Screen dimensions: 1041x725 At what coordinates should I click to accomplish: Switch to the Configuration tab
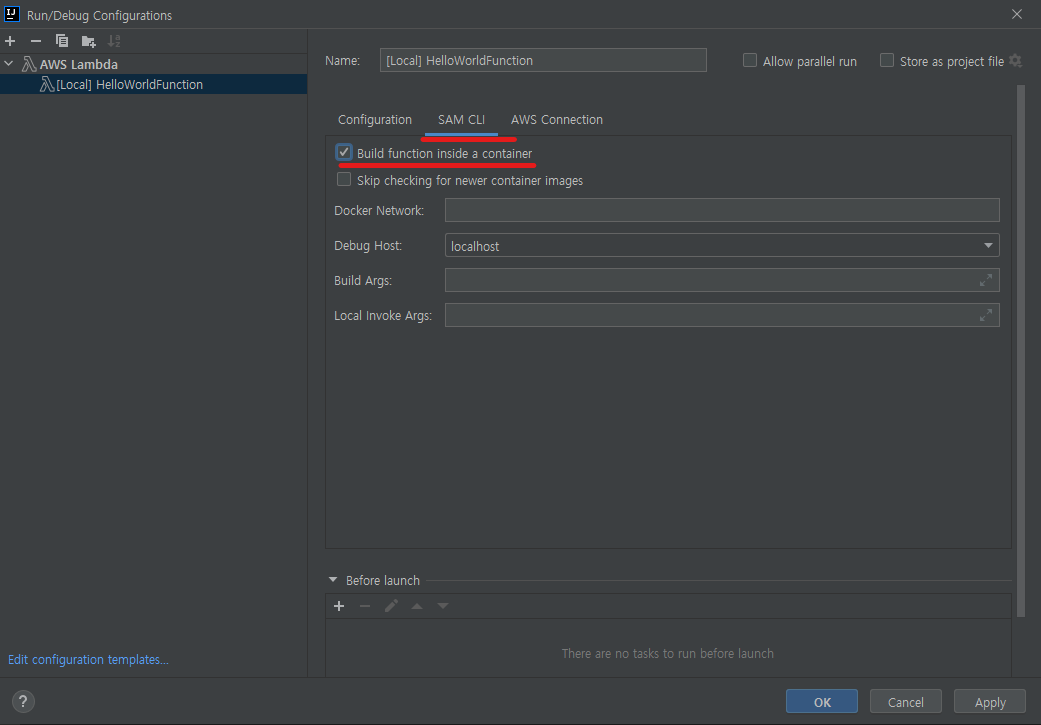click(374, 120)
